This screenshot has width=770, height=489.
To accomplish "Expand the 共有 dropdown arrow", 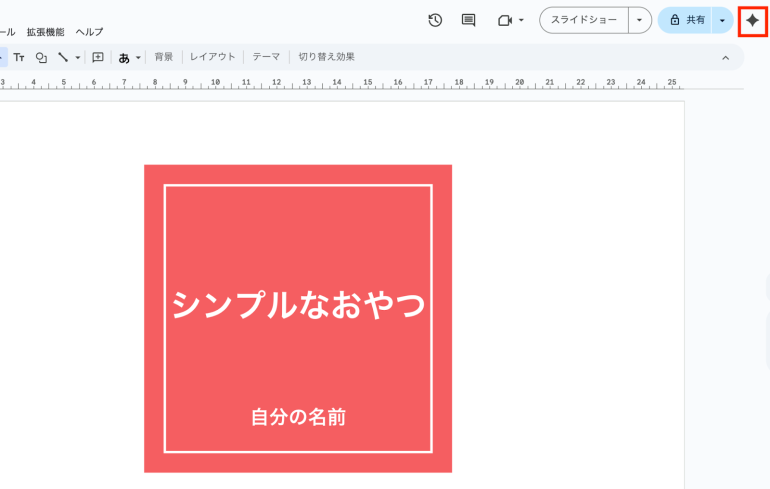I will point(722,20).
